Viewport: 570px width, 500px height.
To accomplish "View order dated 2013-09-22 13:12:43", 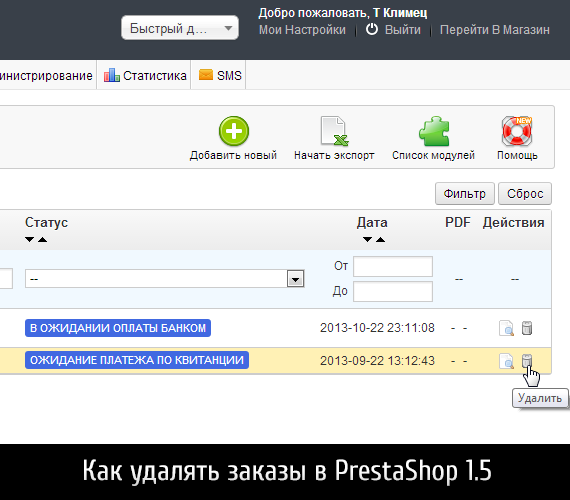I will [x=506, y=361].
